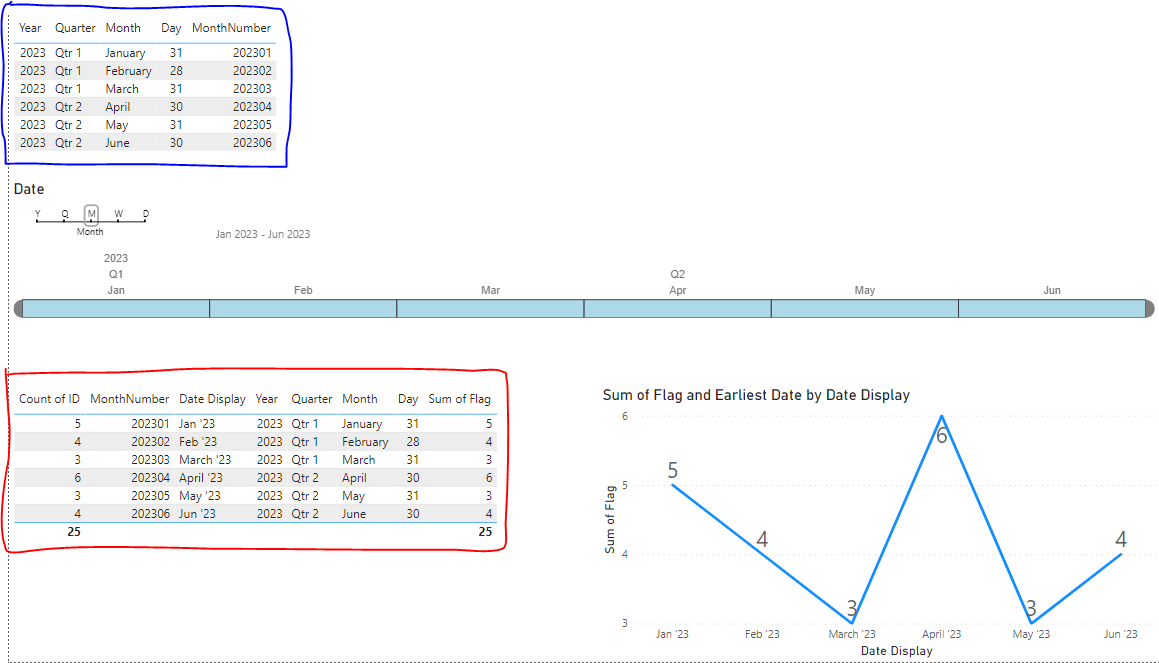Viewport: 1159px width, 663px height.
Task: Select the Y granularity on timeline slicer
Action: click(x=38, y=214)
